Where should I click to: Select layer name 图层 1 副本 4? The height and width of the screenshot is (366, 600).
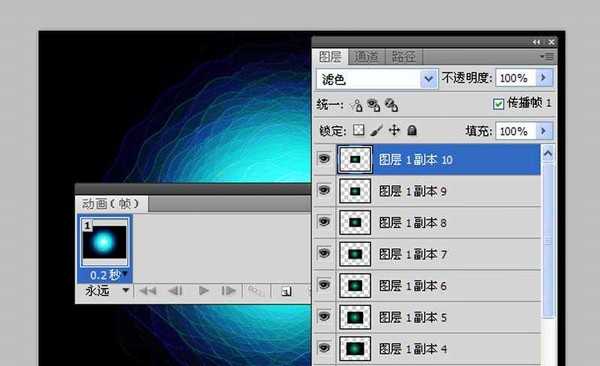pyautogui.click(x=412, y=349)
